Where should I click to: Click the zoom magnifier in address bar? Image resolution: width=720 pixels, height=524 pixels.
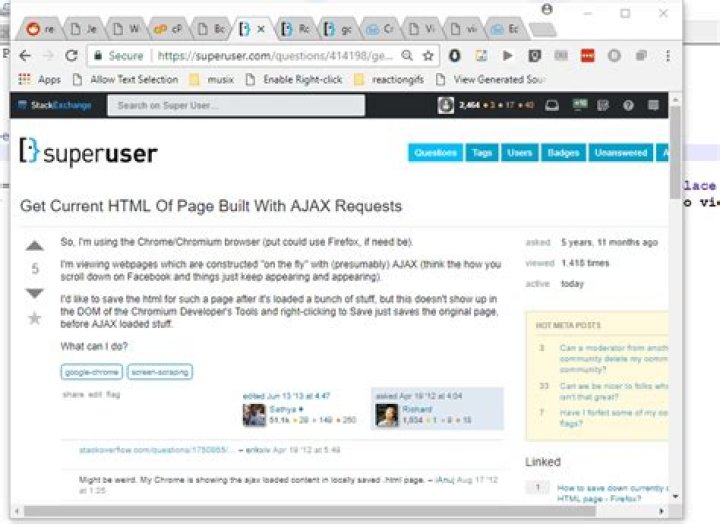pos(407,56)
